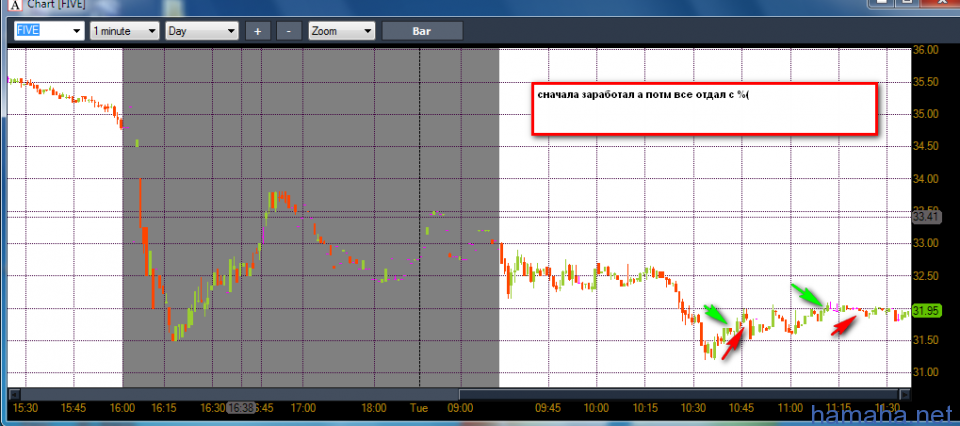The image size is (960, 426).
Task: Expand the 1 minute interval dropdown
Action: pyautogui.click(x=151, y=31)
